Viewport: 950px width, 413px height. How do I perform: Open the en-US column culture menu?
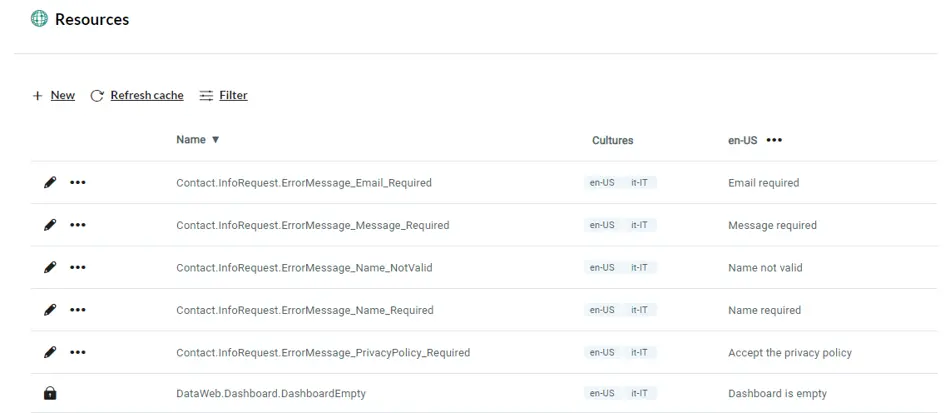click(774, 140)
